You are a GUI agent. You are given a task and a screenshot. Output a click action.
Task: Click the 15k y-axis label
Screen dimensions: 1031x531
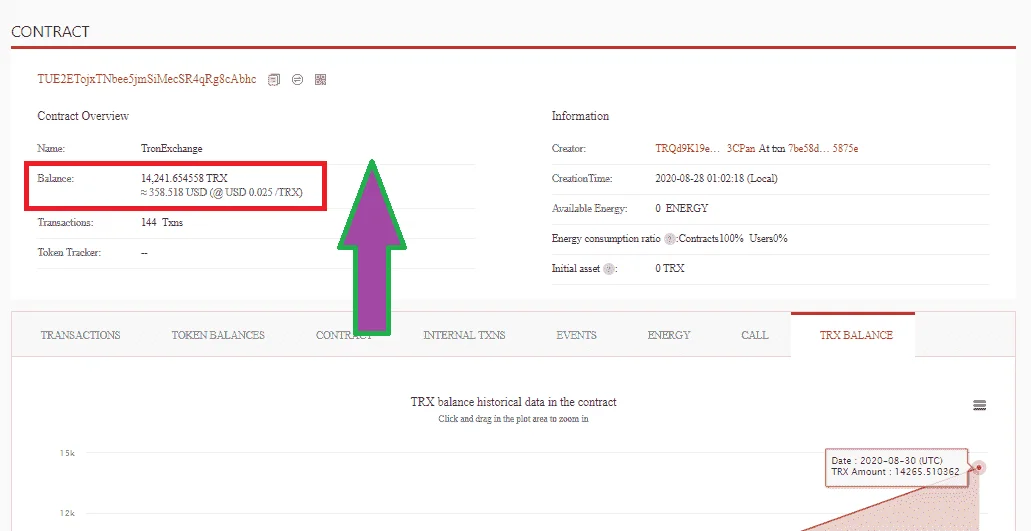coord(68,453)
